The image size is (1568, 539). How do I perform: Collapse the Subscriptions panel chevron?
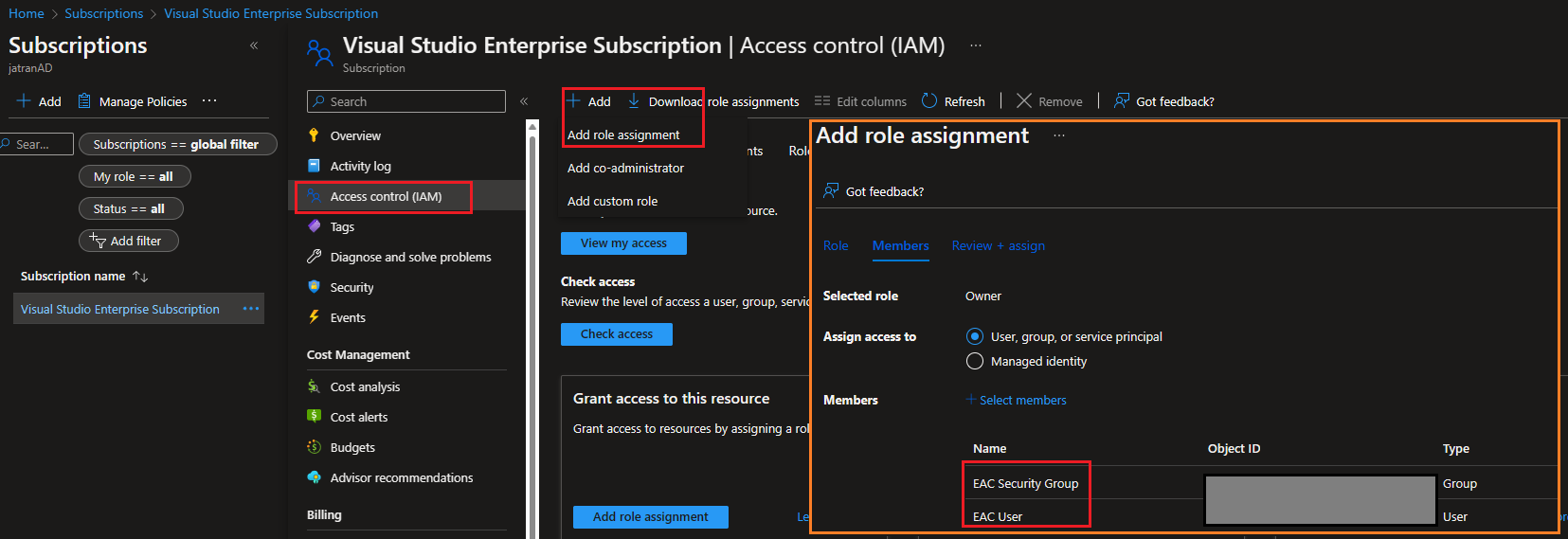pos(254,45)
